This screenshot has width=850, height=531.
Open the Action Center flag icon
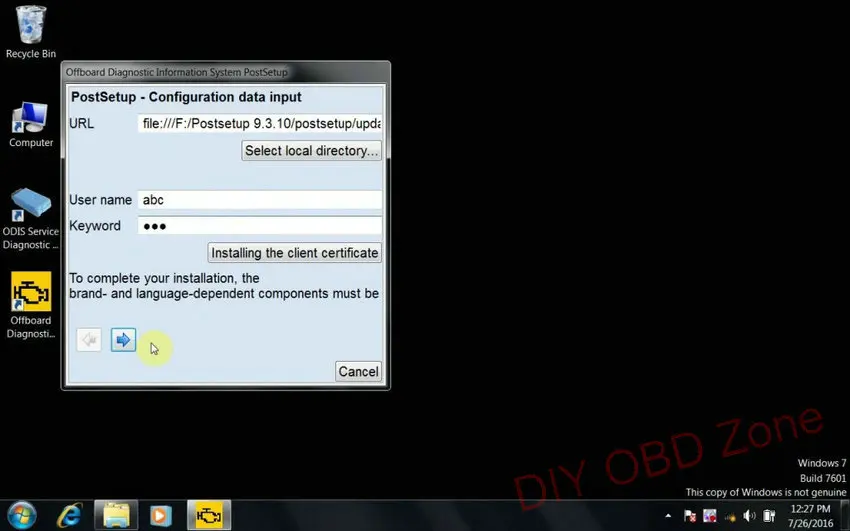(x=690, y=516)
